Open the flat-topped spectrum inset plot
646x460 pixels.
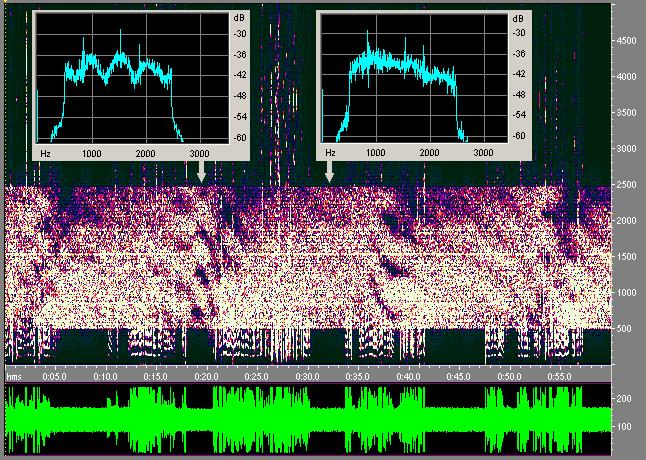[424, 86]
